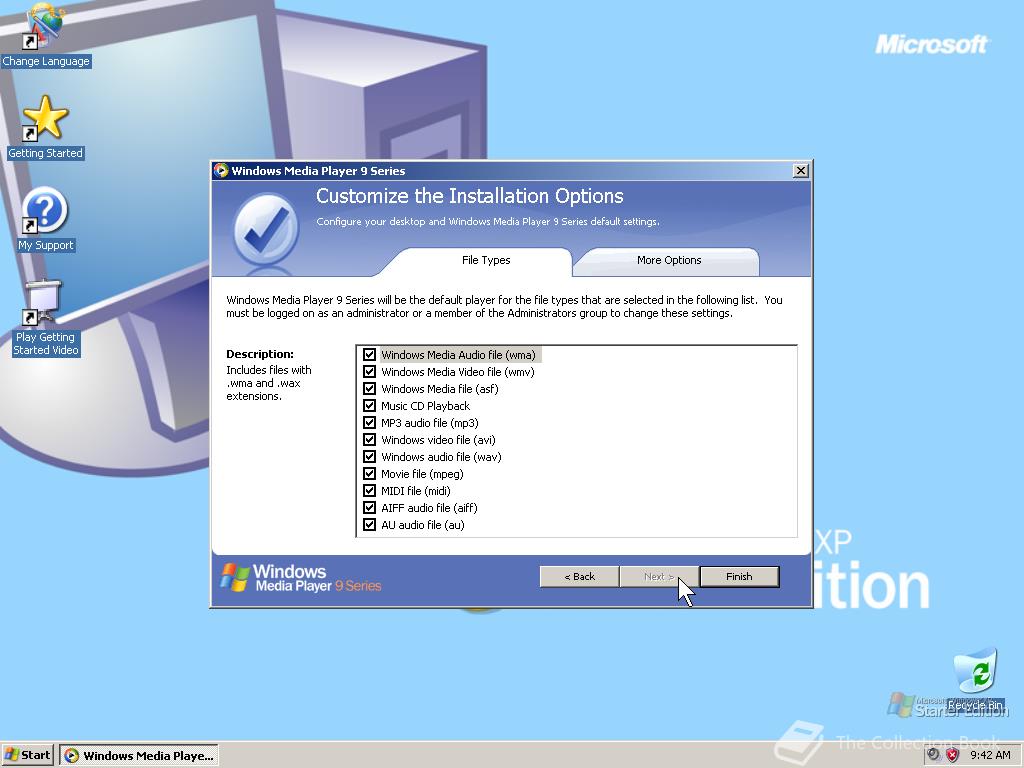Switch to the More Options tab
This screenshot has width=1024, height=768.
coord(669,261)
